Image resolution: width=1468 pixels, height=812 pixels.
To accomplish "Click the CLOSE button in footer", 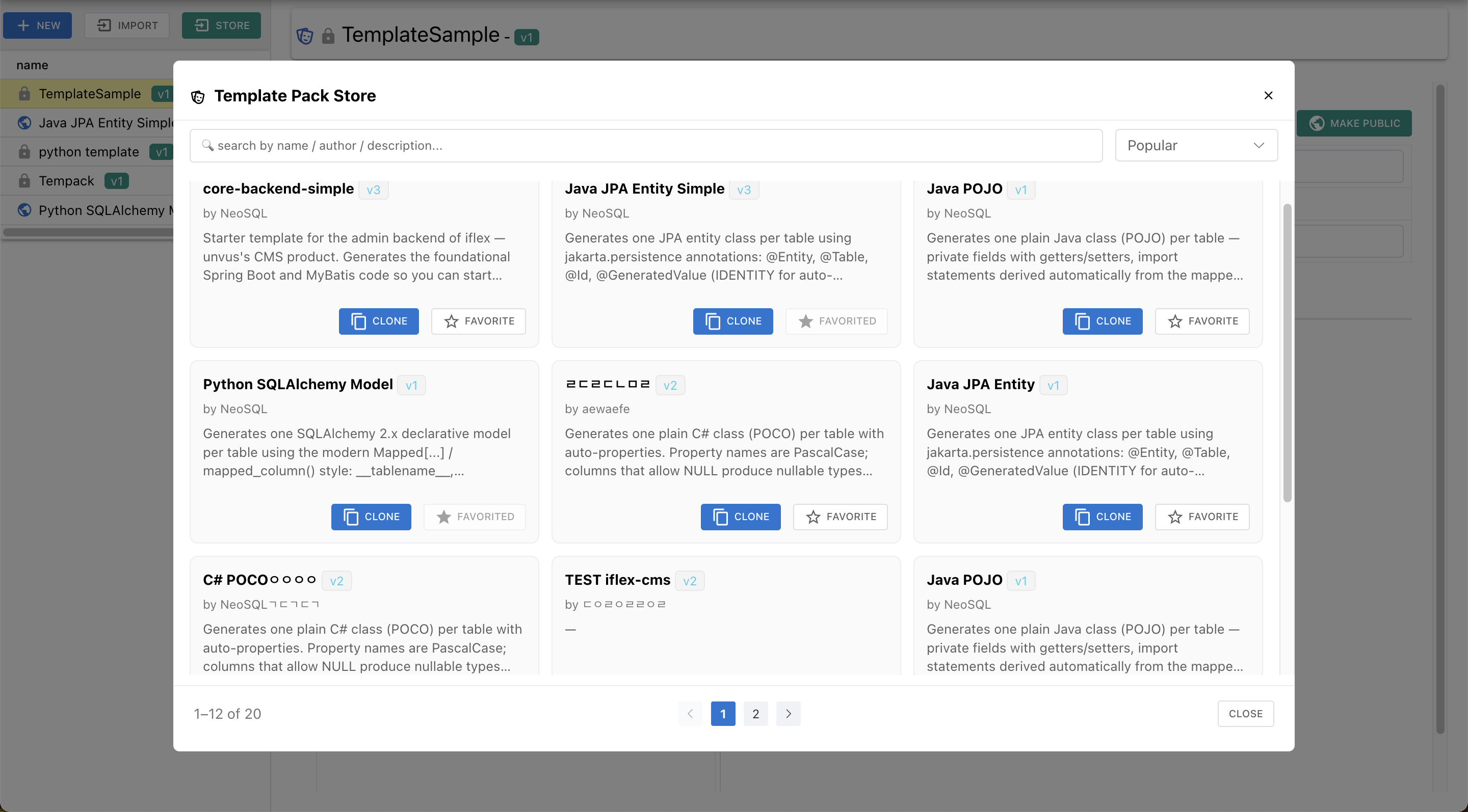I will click(1245, 714).
